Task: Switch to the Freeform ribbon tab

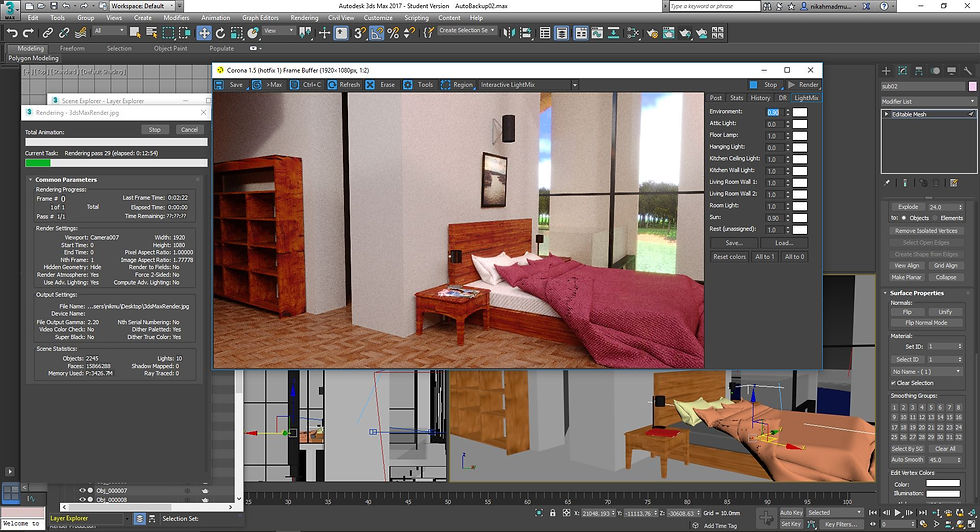Action: 72,48
